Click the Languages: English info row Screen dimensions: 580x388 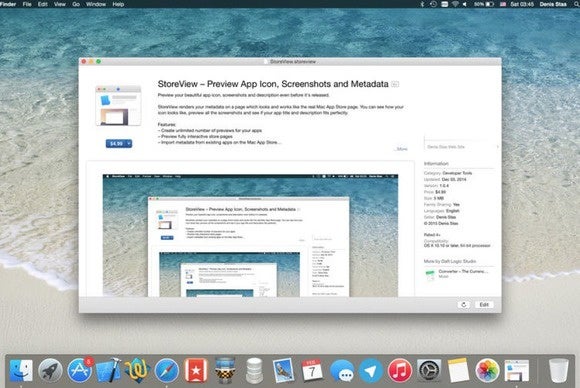[442, 210]
